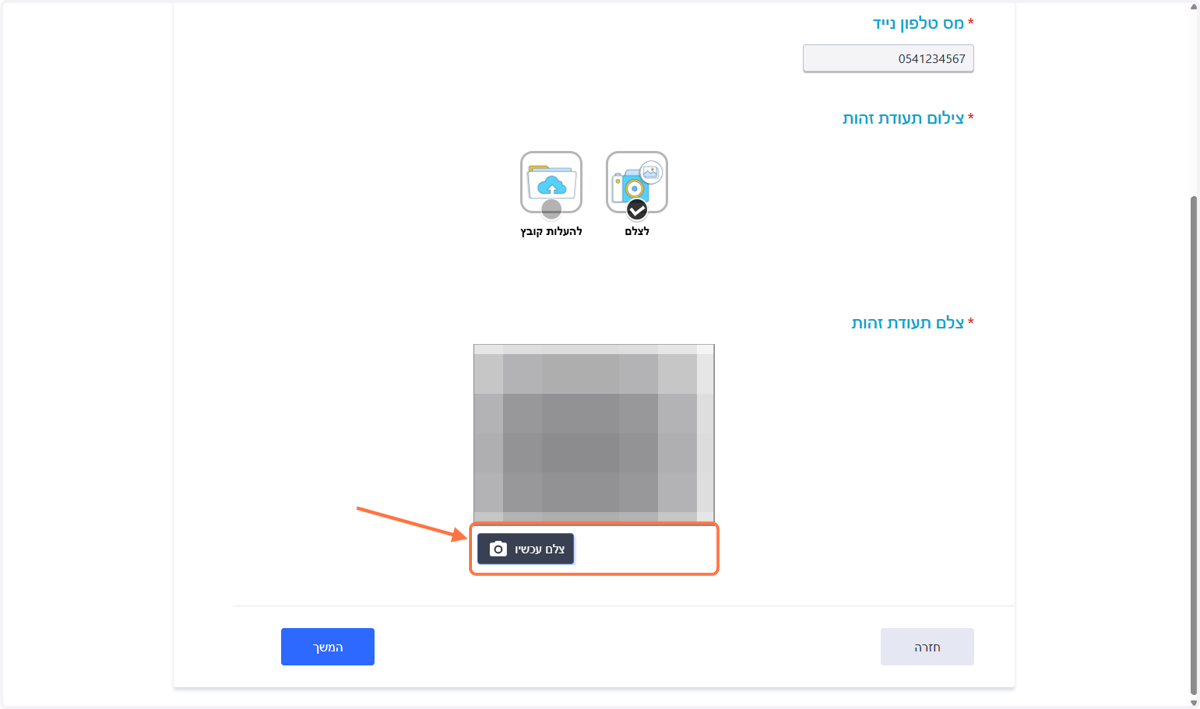This screenshot has height=709, width=1200.
Task: Toggle the gray radio under upload file option
Action: pos(551,209)
